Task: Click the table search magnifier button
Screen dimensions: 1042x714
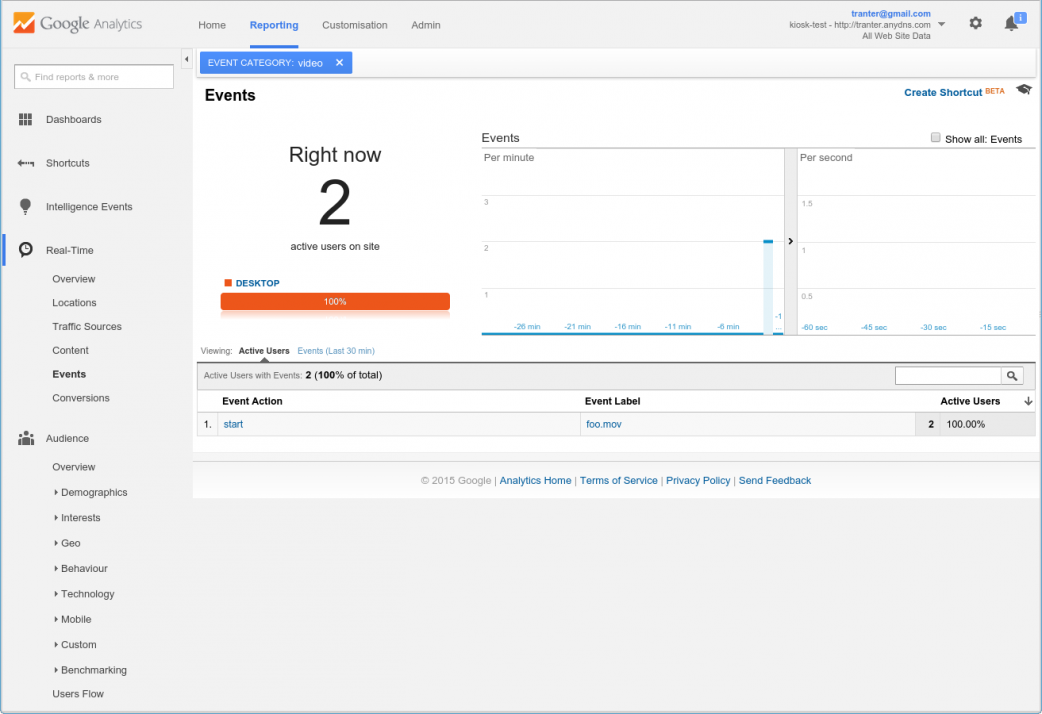Action: [1013, 376]
